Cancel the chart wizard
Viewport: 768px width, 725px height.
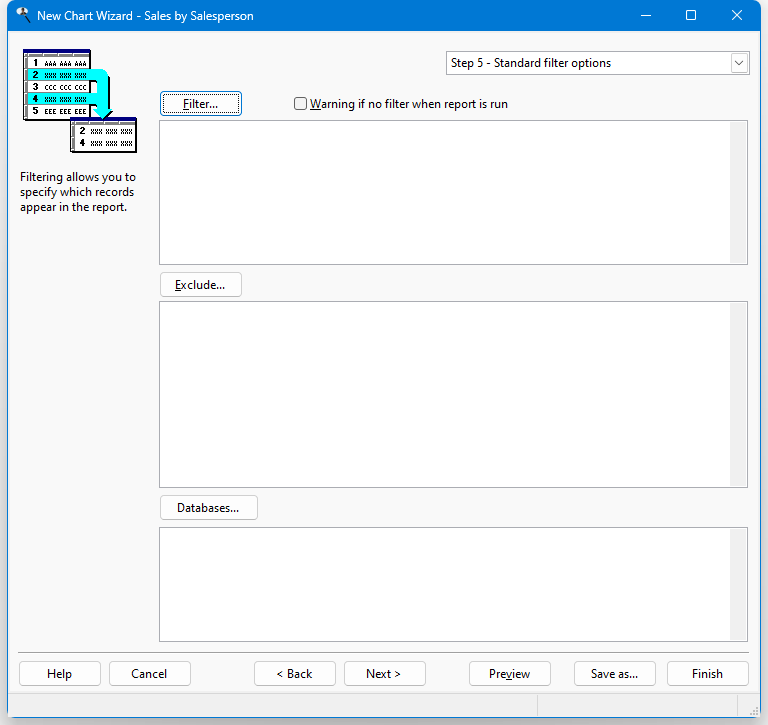click(149, 674)
